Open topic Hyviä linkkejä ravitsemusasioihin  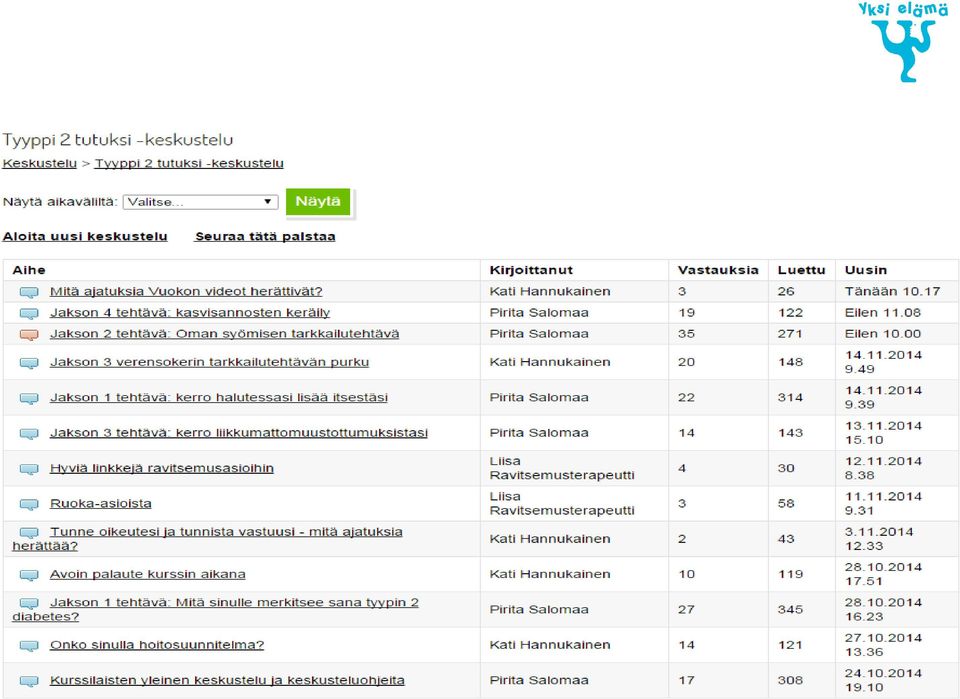(x=162, y=468)
